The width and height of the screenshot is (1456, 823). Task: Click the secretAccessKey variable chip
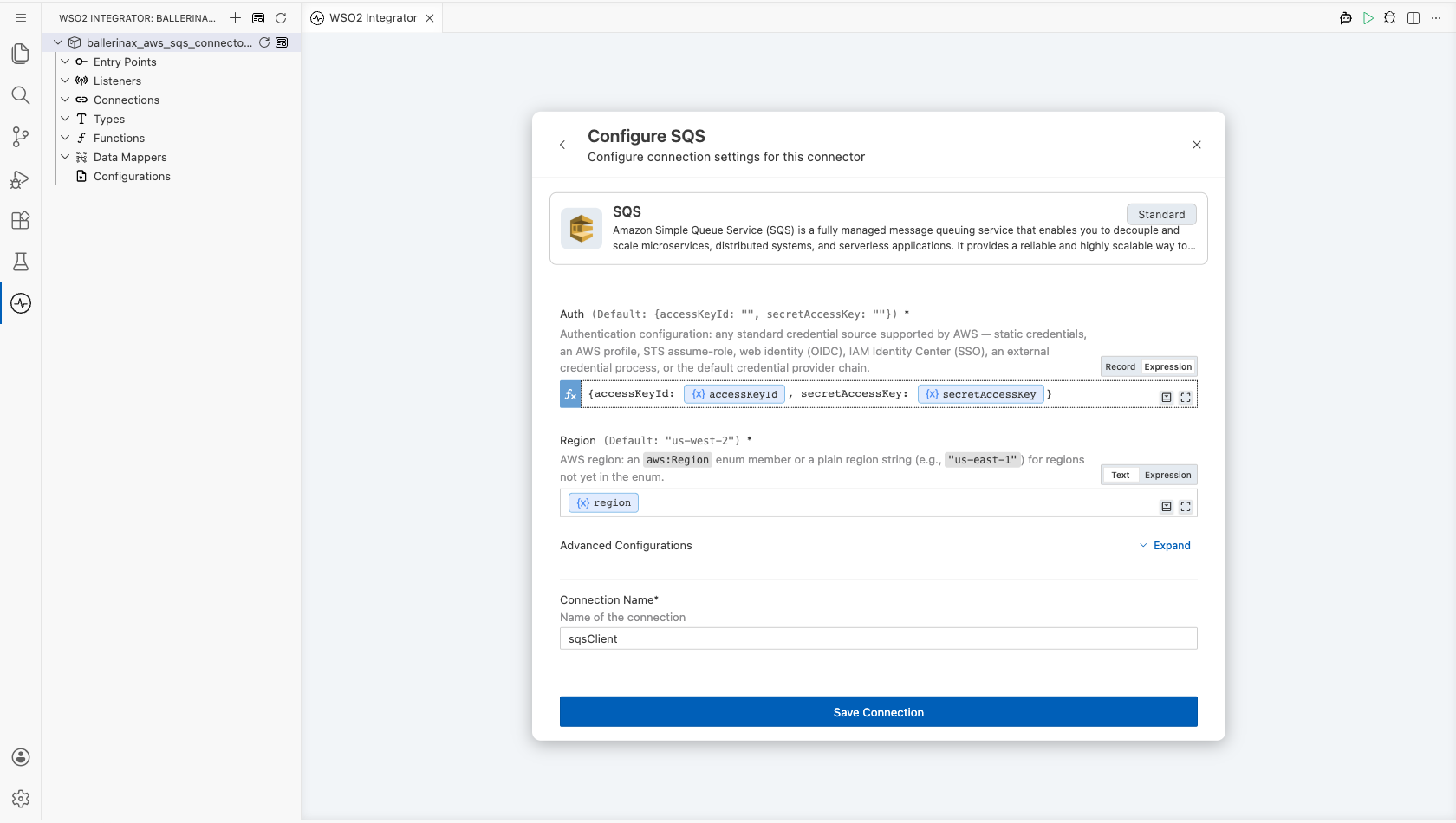tap(981, 394)
